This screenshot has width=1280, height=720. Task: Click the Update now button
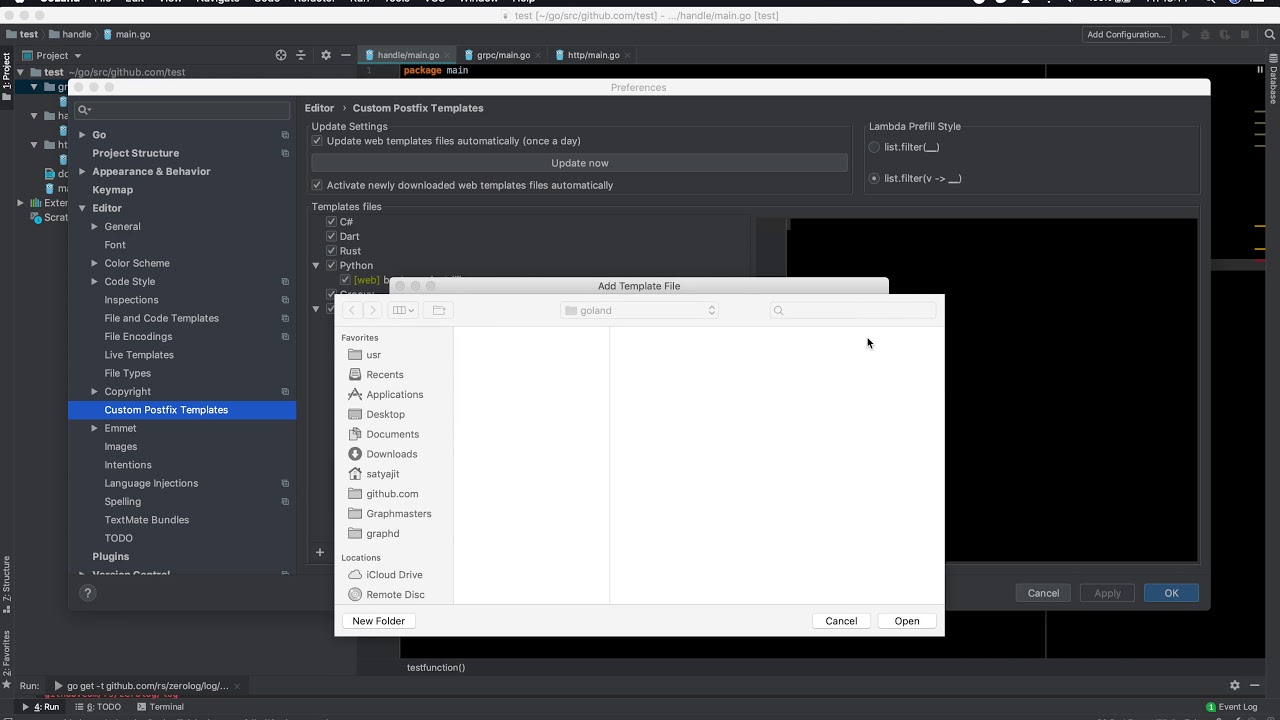coord(579,163)
